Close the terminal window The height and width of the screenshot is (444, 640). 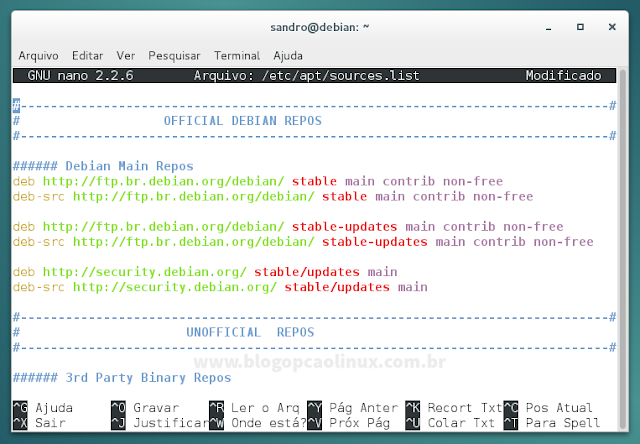612,27
